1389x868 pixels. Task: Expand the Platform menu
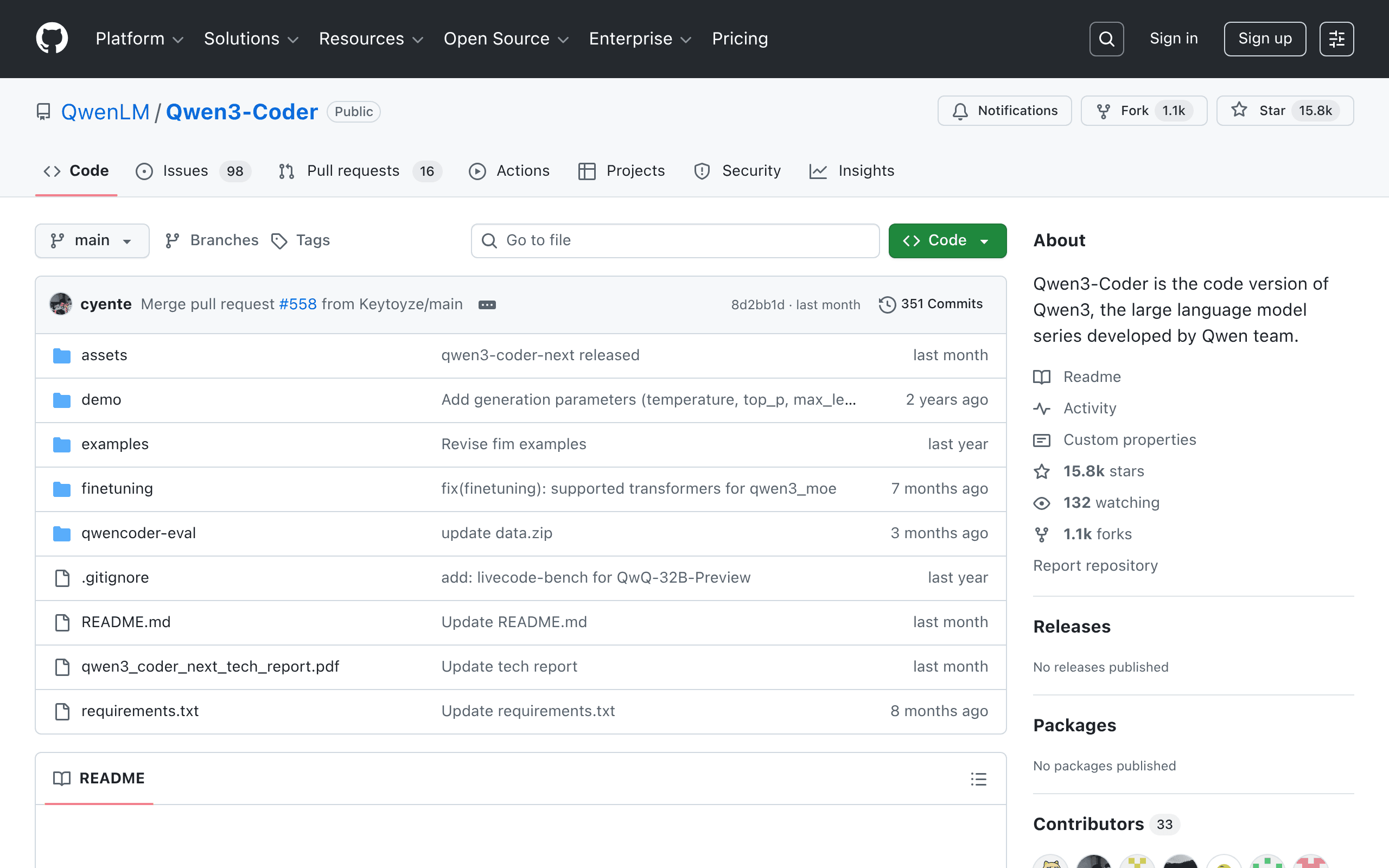click(x=139, y=39)
